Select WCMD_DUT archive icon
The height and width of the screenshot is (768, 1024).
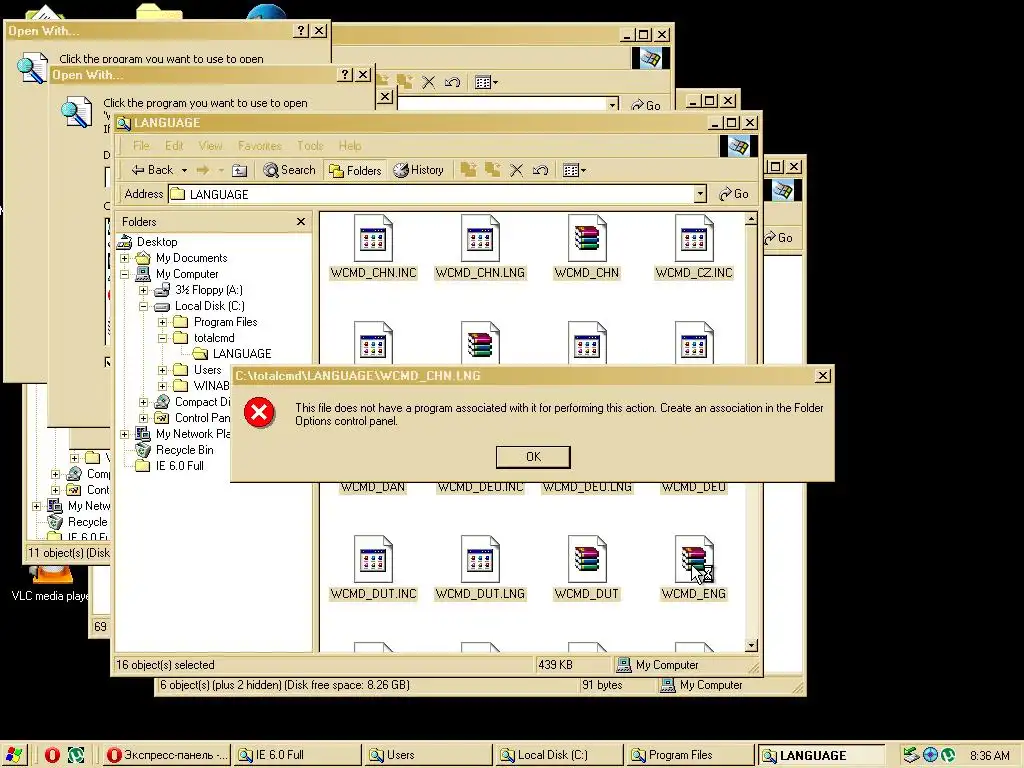coord(586,559)
